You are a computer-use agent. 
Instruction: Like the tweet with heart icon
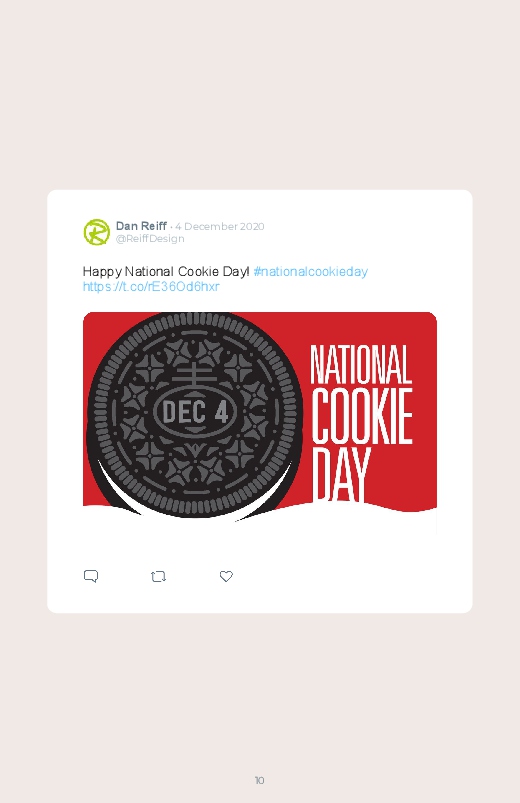coord(226,576)
